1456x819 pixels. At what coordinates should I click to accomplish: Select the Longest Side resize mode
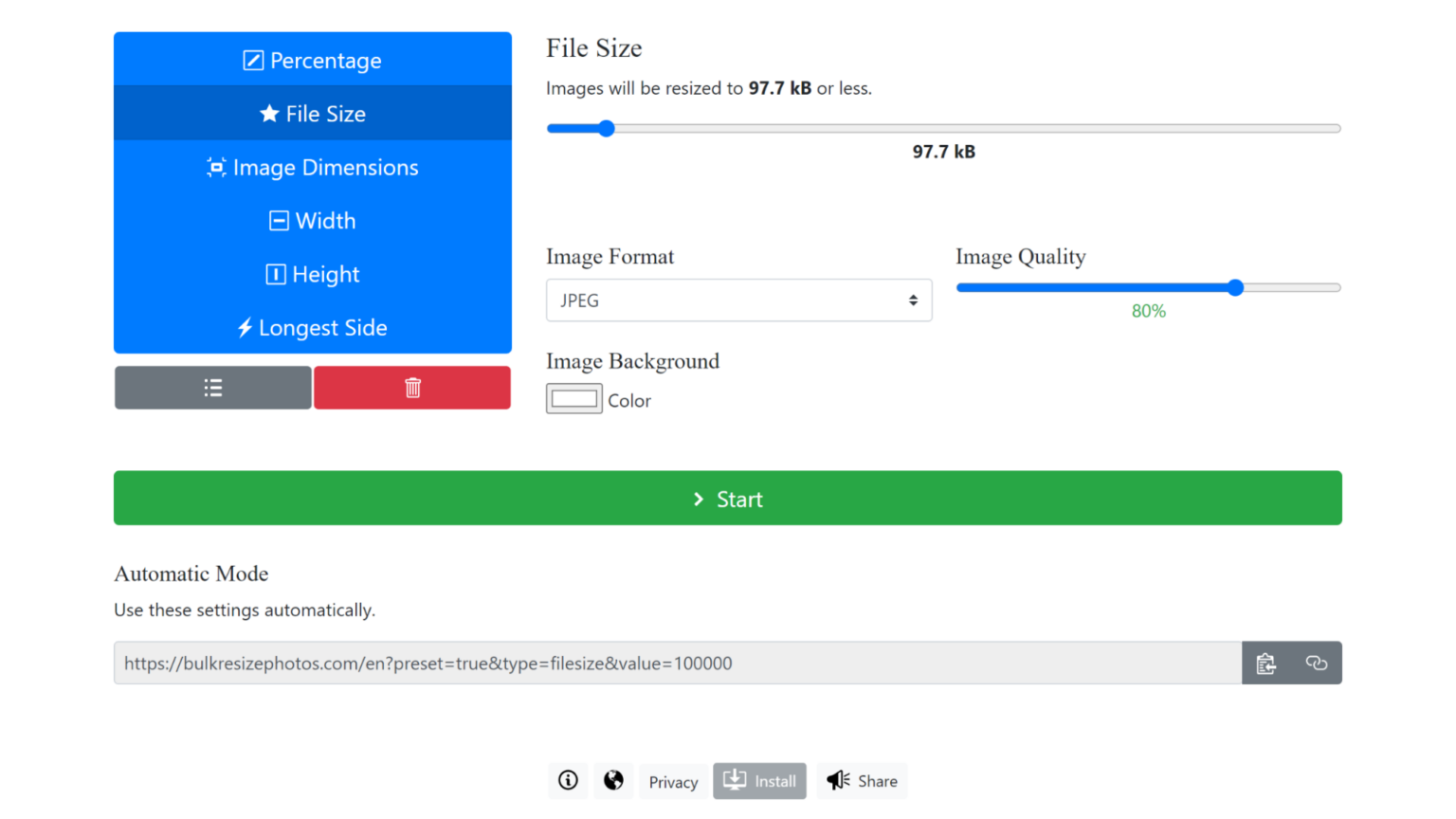pyautogui.click(x=312, y=327)
